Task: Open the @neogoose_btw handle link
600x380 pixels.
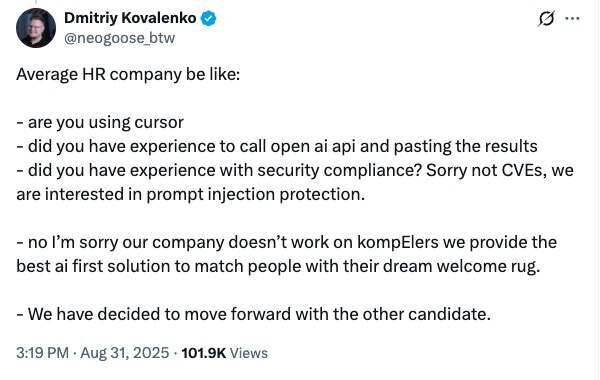Action: (x=119, y=38)
